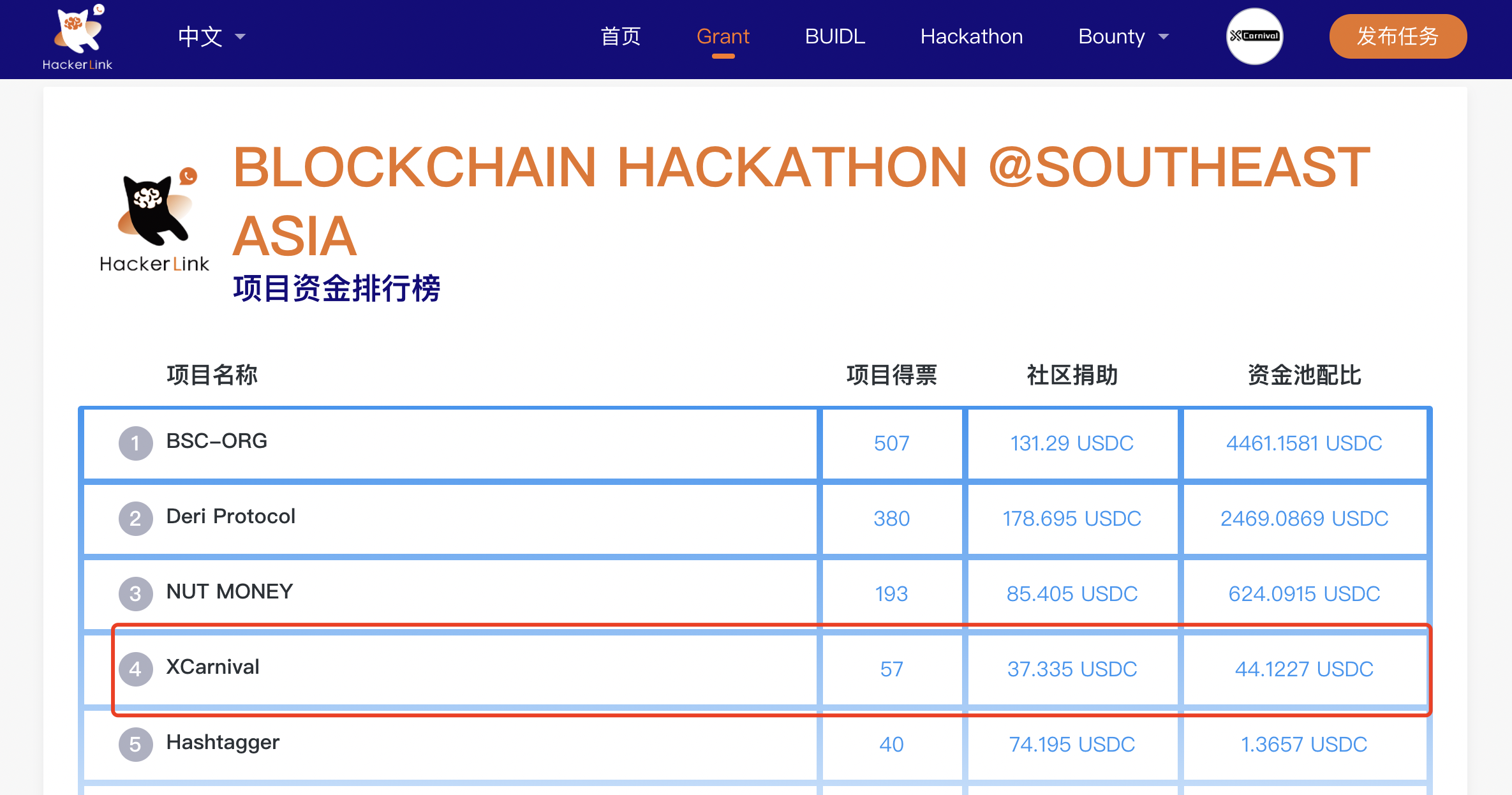1512x795 pixels.
Task: Select rank 4 badge for XCarnival
Action: coord(135,669)
